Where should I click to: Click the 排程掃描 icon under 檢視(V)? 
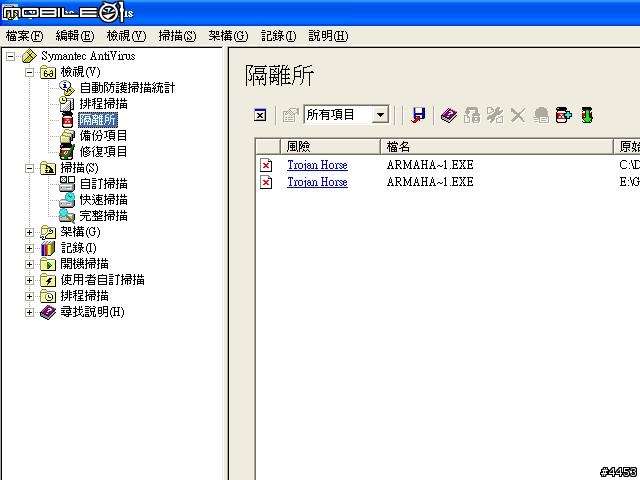tap(67, 104)
